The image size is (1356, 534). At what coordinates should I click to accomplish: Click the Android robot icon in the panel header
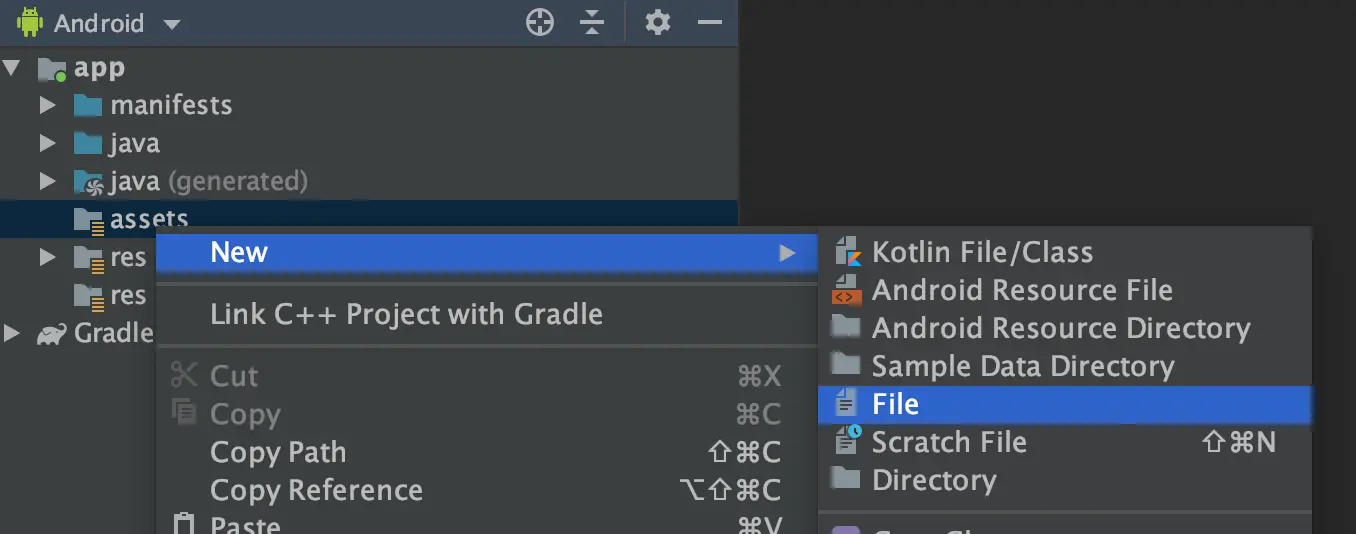point(30,22)
